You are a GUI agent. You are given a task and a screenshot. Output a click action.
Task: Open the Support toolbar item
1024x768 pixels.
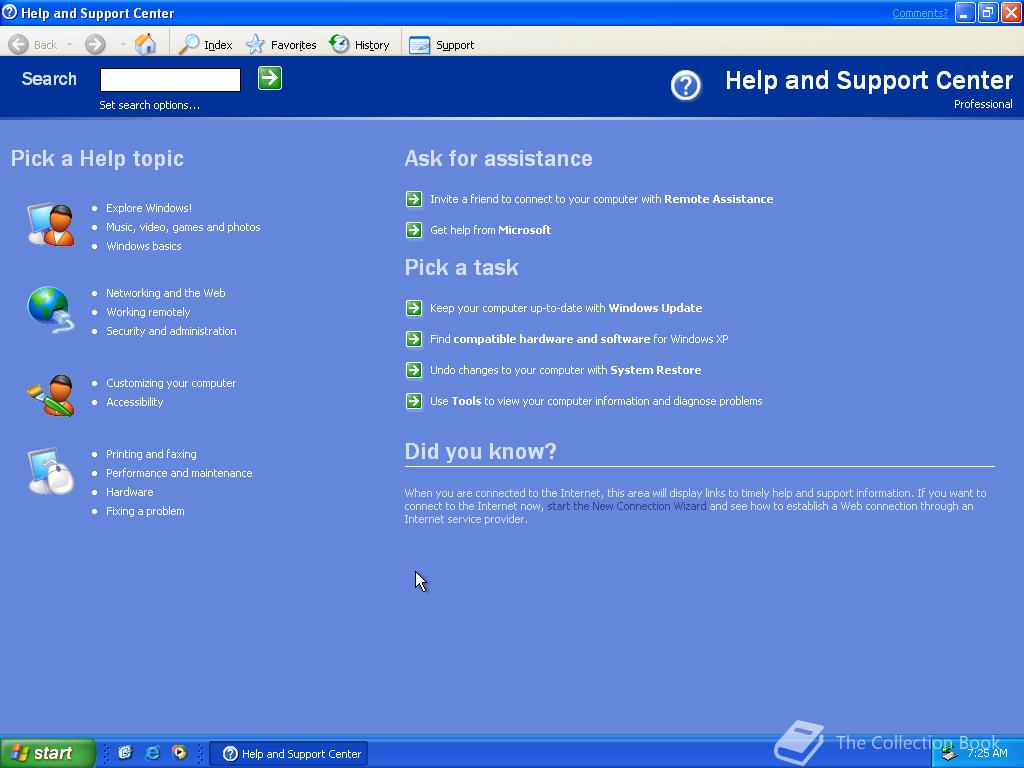[441, 44]
